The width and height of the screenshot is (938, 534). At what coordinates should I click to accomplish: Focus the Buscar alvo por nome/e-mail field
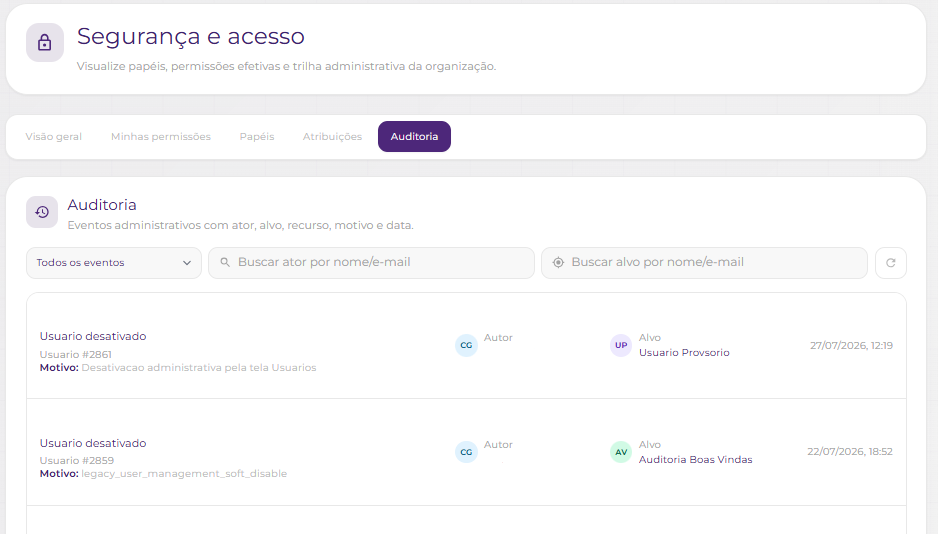[x=704, y=263]
